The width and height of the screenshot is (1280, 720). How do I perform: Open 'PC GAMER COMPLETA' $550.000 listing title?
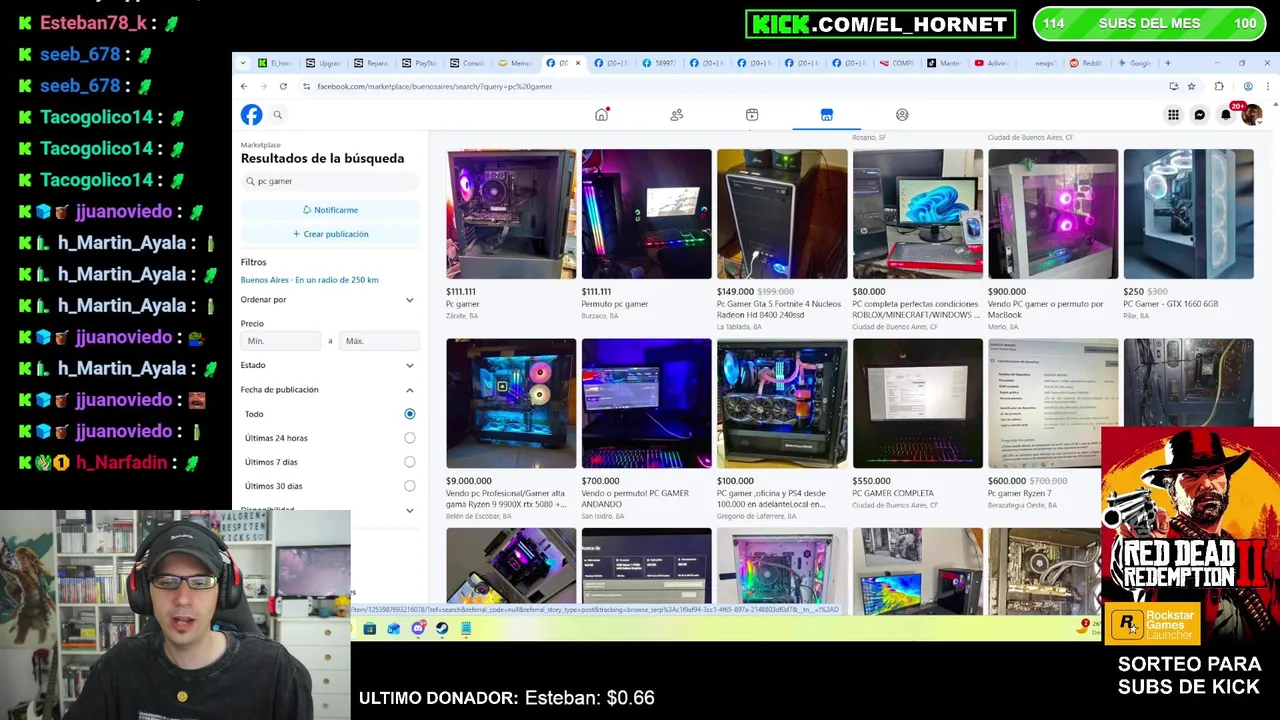pos(893,493)
